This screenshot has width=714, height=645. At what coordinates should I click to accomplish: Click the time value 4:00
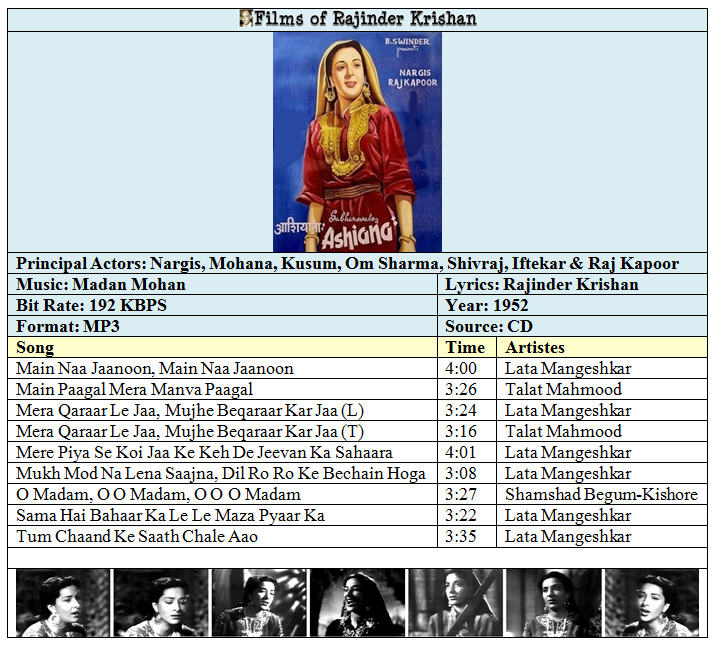(x=461, y=368)
